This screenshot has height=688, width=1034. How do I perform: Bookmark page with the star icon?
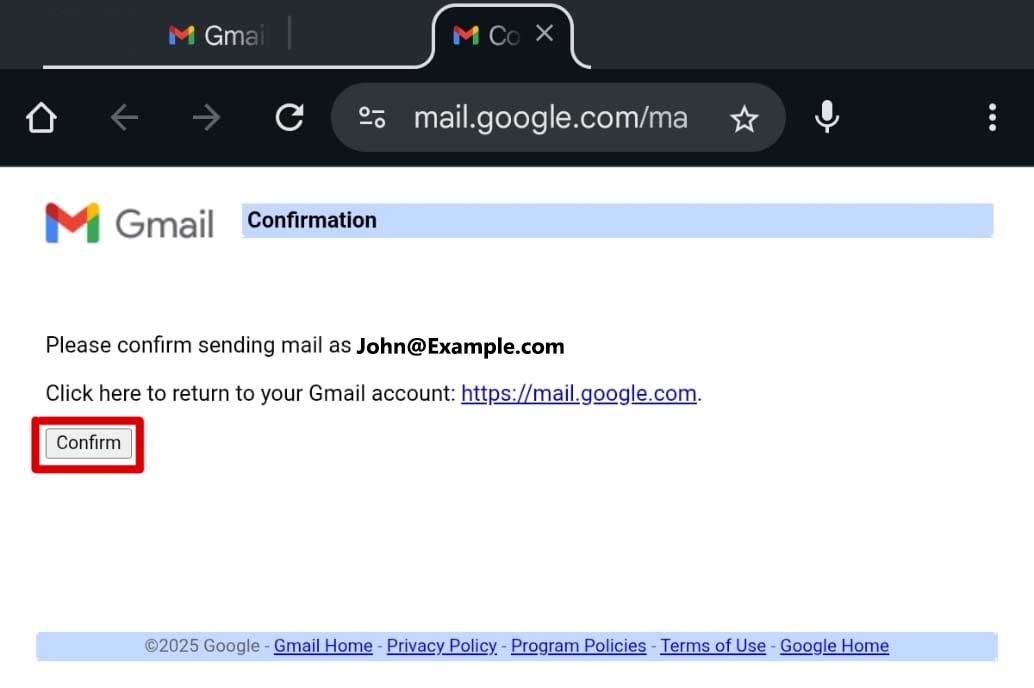(x=744, y=120)
